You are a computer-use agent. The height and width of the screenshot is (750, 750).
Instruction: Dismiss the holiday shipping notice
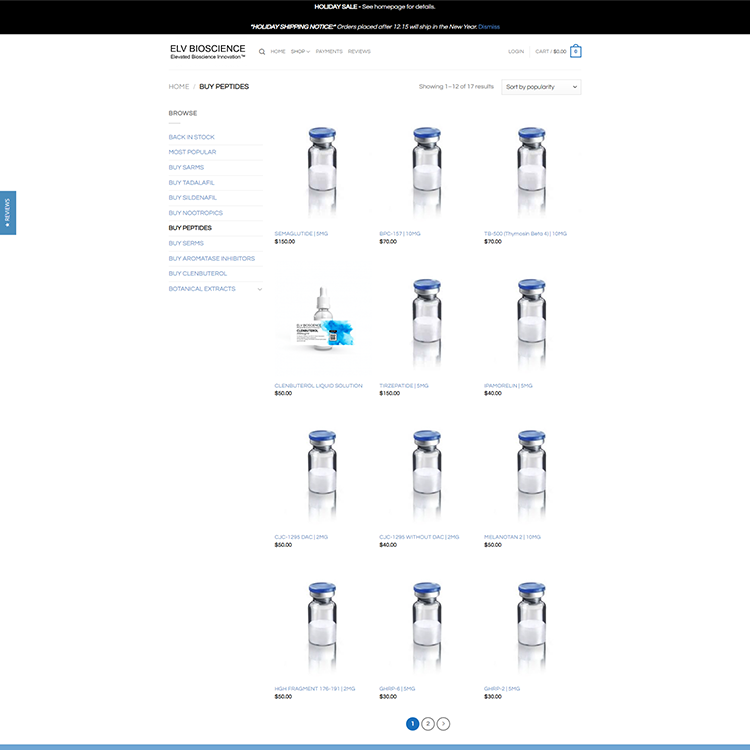489,26
